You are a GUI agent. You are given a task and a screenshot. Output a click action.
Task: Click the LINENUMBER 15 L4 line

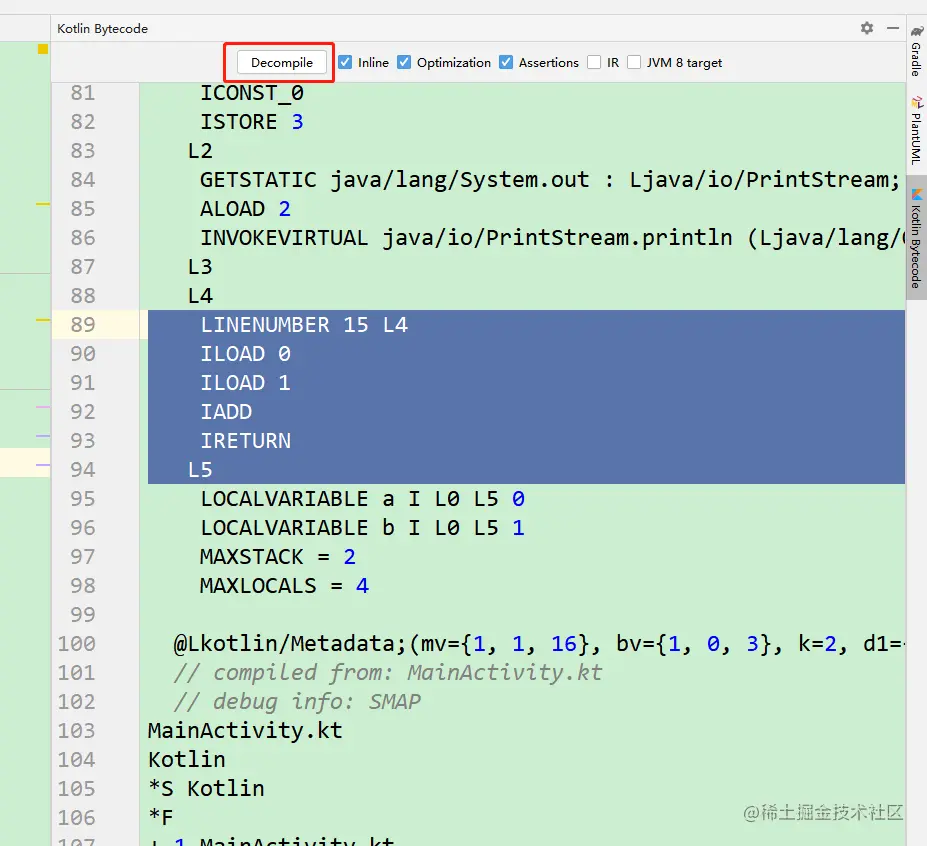click(304, 325)
